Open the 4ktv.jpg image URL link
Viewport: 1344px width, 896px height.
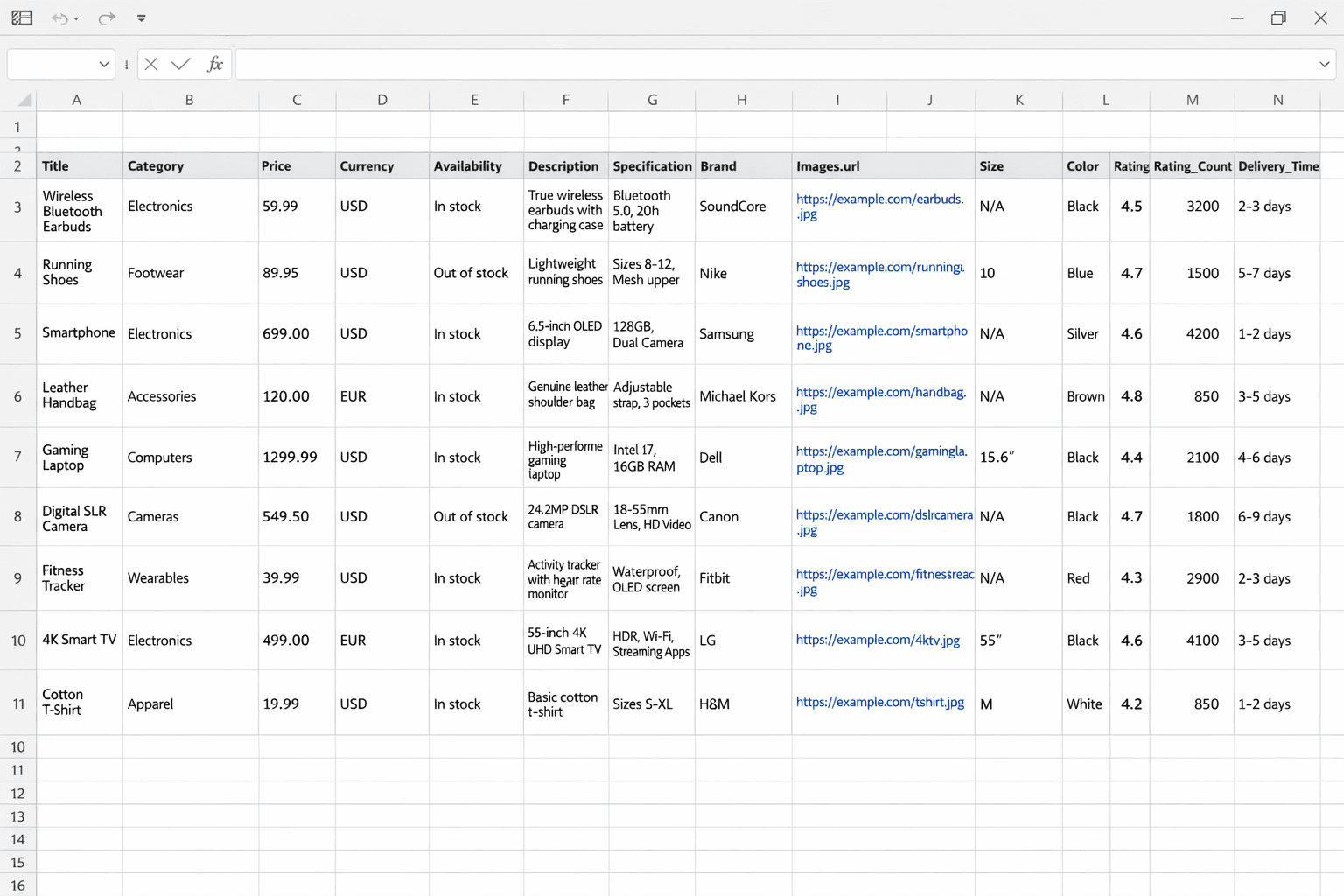point(878,640)
